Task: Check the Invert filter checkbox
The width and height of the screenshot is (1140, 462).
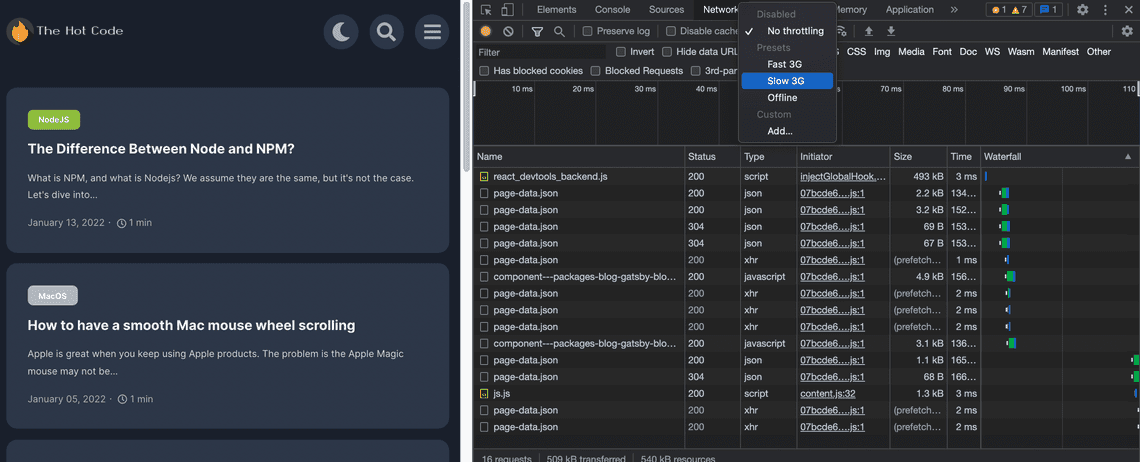Action: pos(621,52)
